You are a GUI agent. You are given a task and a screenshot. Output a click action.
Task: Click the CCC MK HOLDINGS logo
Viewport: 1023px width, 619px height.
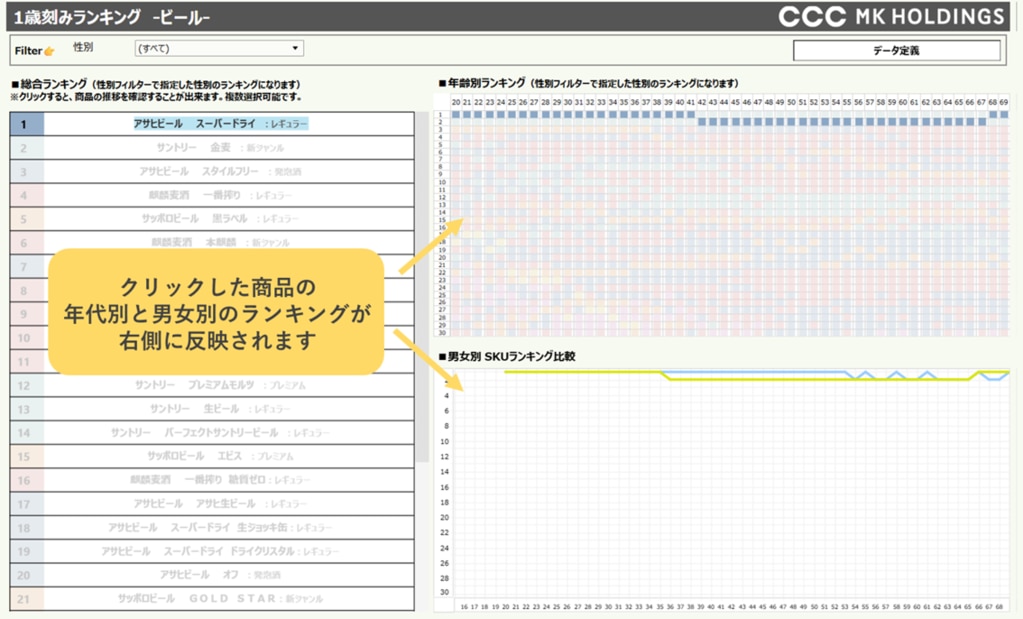click(x=891, y=16)
